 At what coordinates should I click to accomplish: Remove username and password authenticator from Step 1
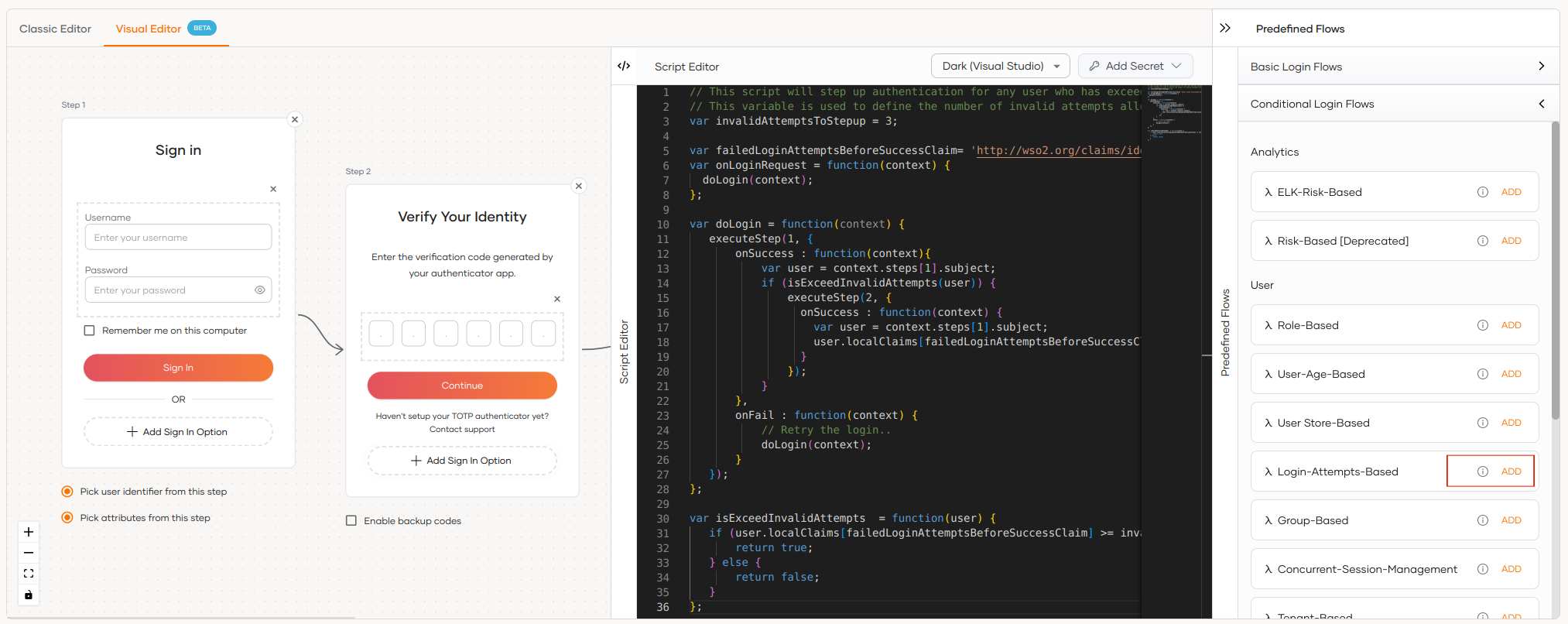click(x=273, y=189)
